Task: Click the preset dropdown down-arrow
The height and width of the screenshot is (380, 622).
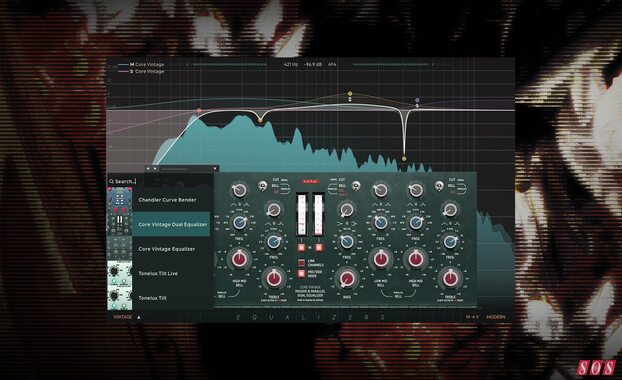Action: click(x=215, y=169)
